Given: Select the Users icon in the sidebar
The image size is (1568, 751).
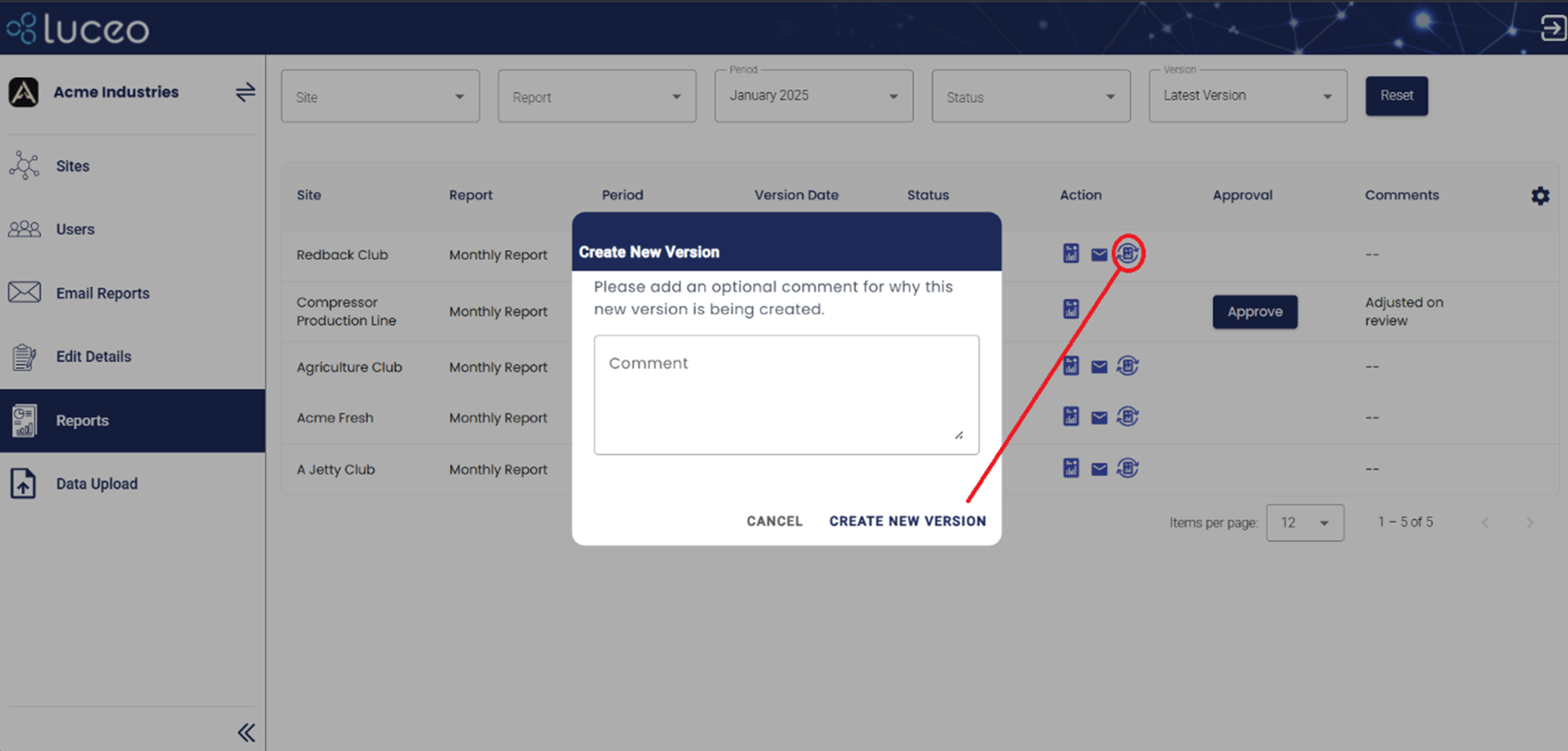Looking at the screenshot, I should click(x=24, y=229).
